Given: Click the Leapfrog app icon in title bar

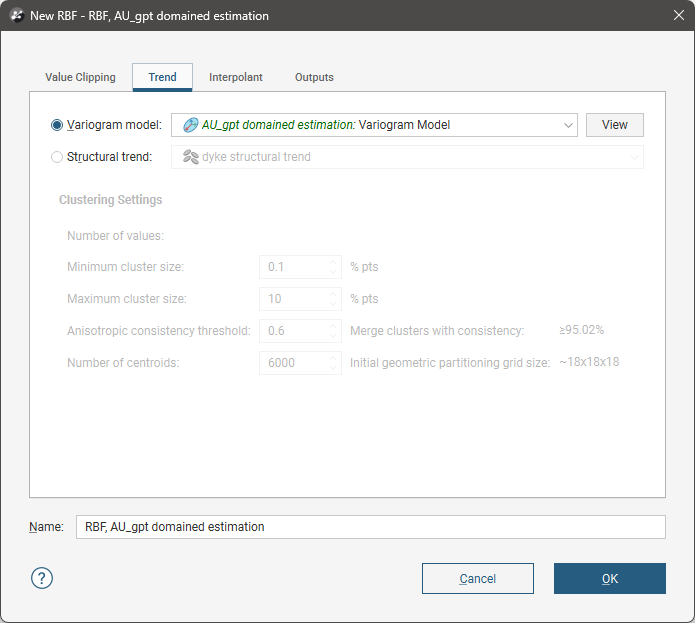Looking at the screenshot, I should click(x=16, y=16).
